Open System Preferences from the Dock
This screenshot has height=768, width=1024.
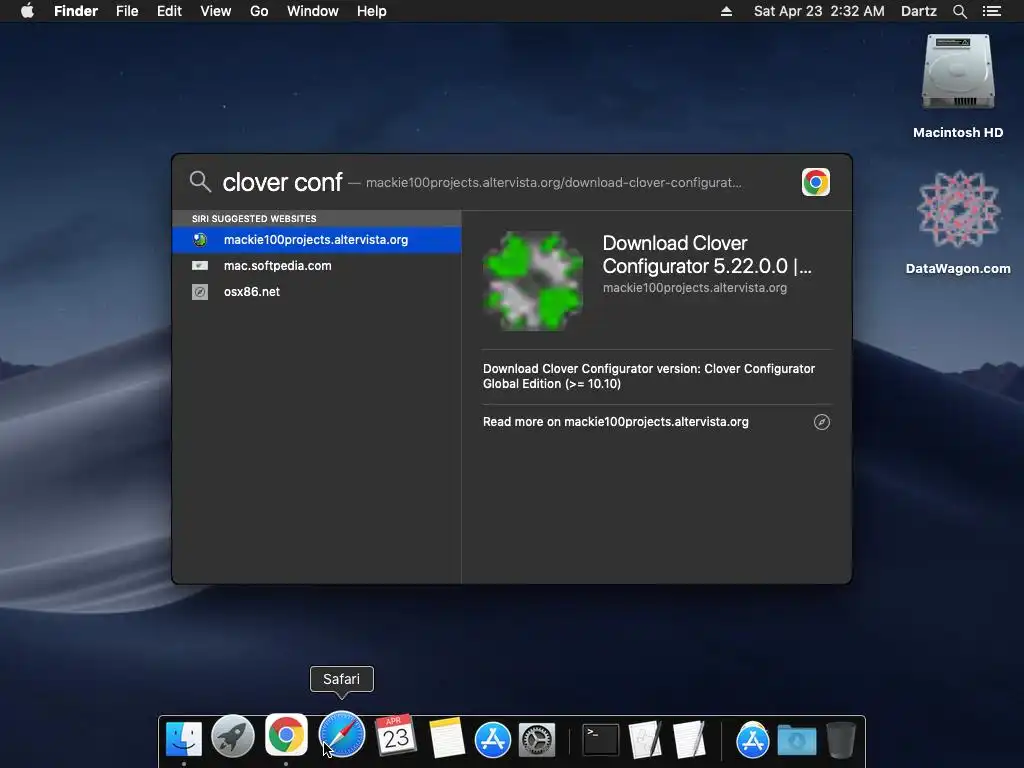pos(537,740)
